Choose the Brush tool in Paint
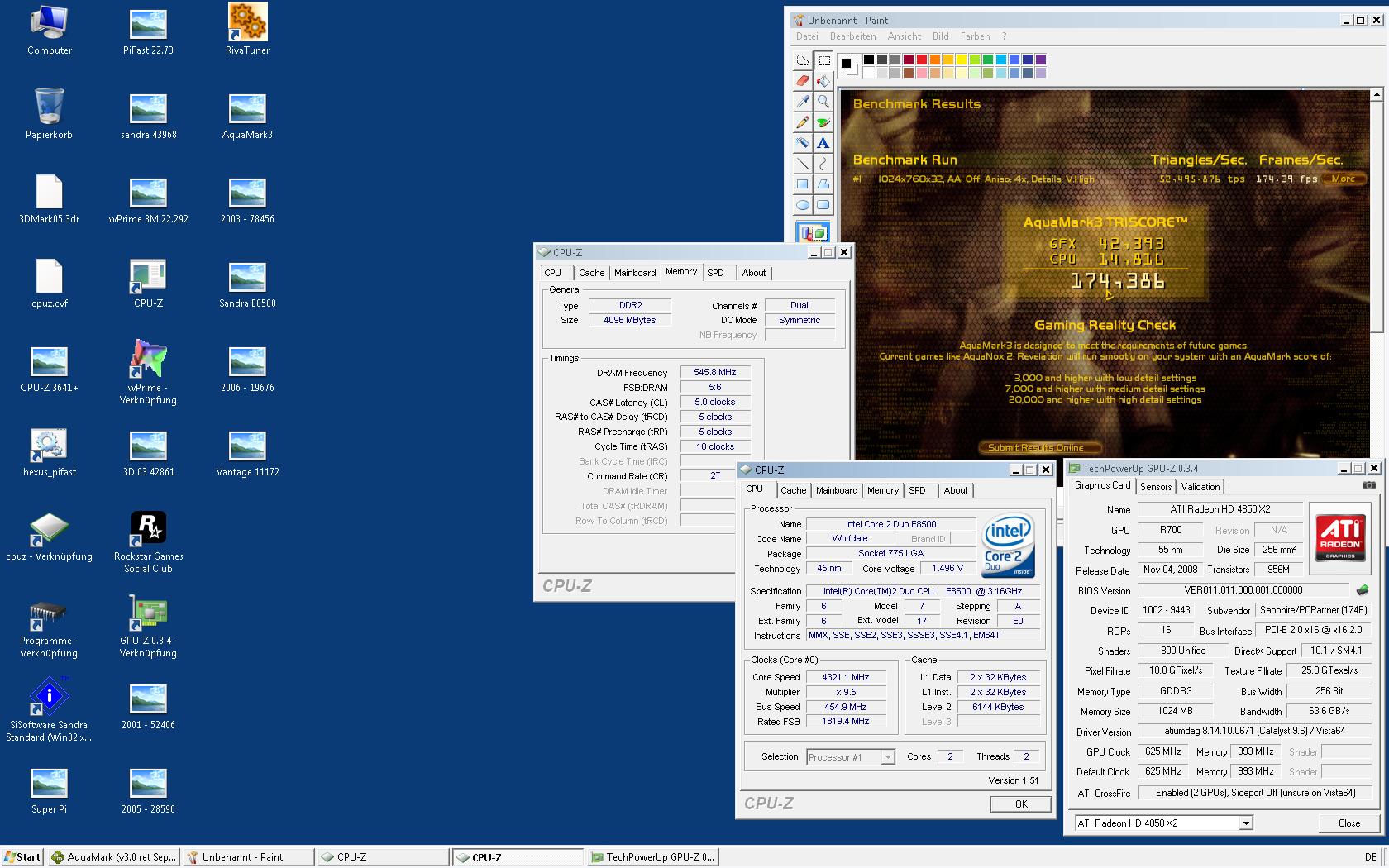Screen dimensions: 1389x868 (x=823, y=122)
